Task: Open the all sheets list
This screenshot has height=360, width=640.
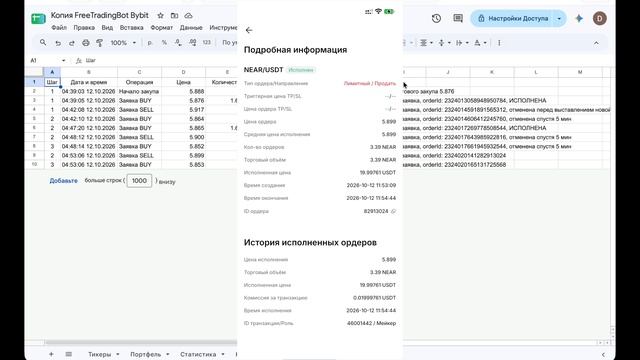Action: click(69, 354)
